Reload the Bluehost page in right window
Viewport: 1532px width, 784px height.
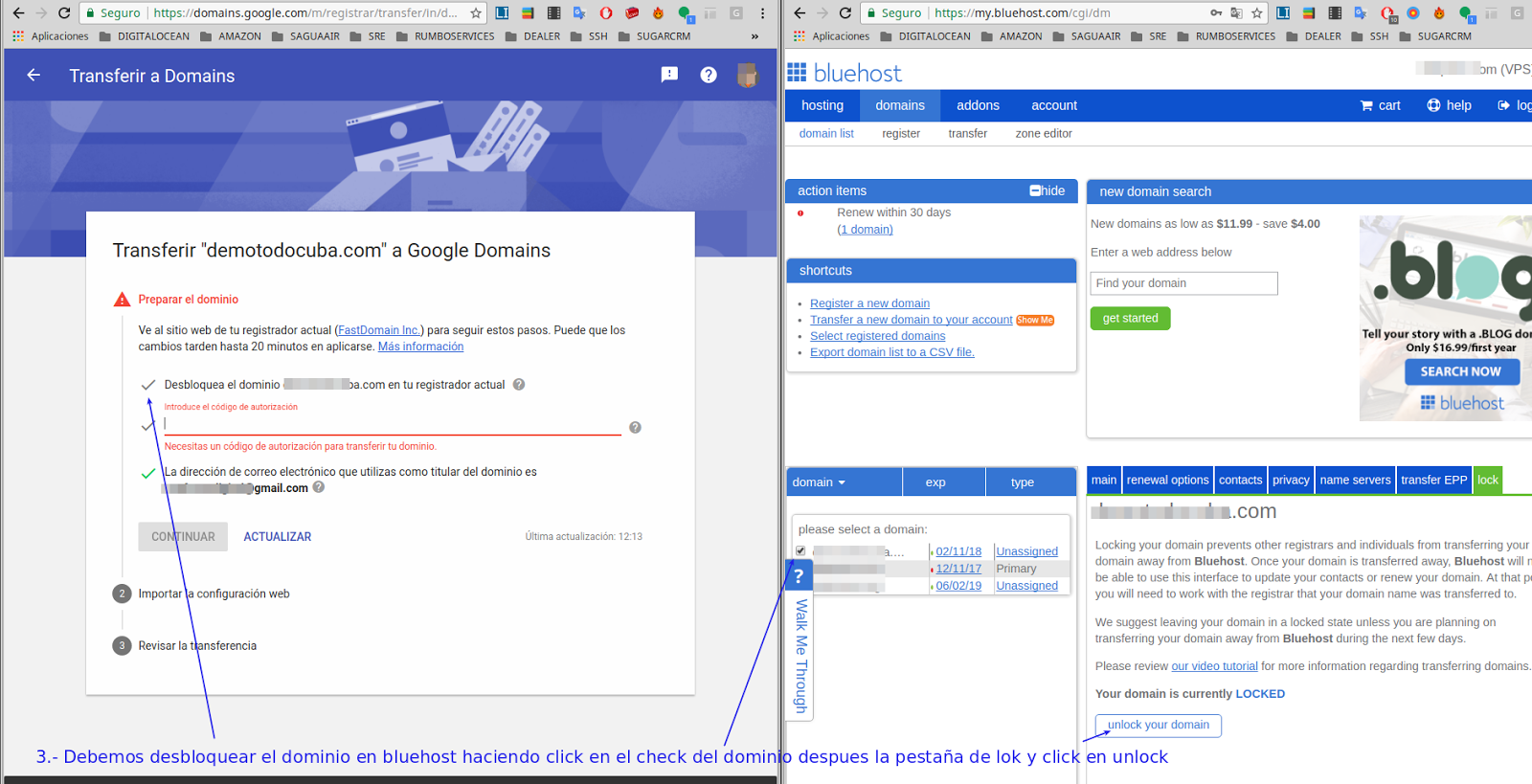pos(845,13)
